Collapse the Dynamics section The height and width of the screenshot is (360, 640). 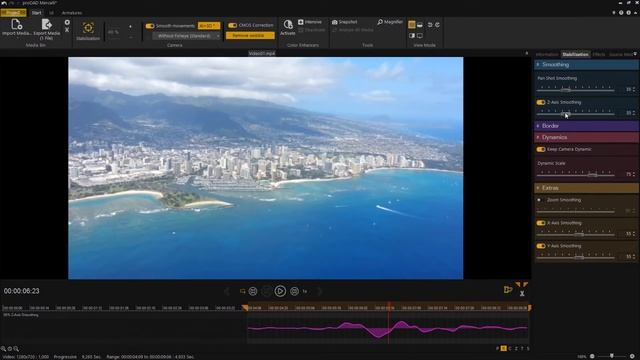click(587, 137)
